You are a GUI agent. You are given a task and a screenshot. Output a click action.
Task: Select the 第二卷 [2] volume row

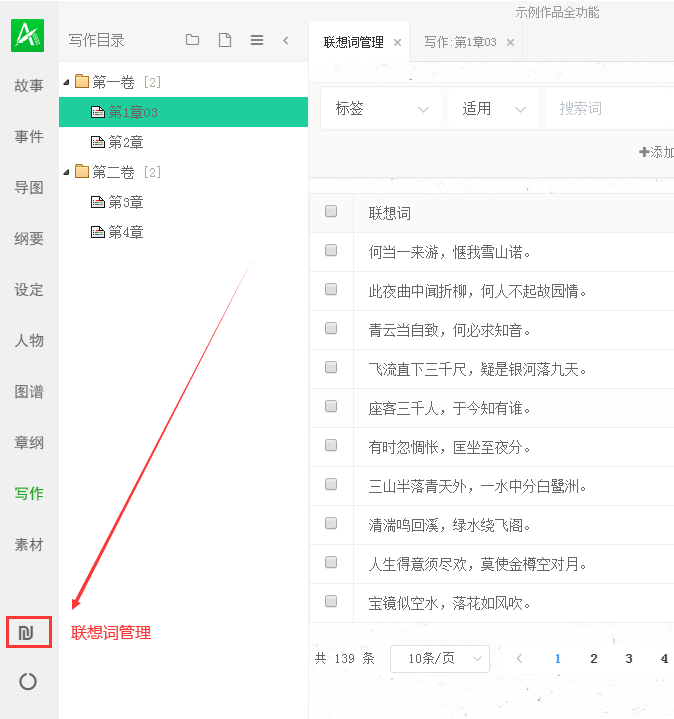pyautogui.click(x=183, y=172)
